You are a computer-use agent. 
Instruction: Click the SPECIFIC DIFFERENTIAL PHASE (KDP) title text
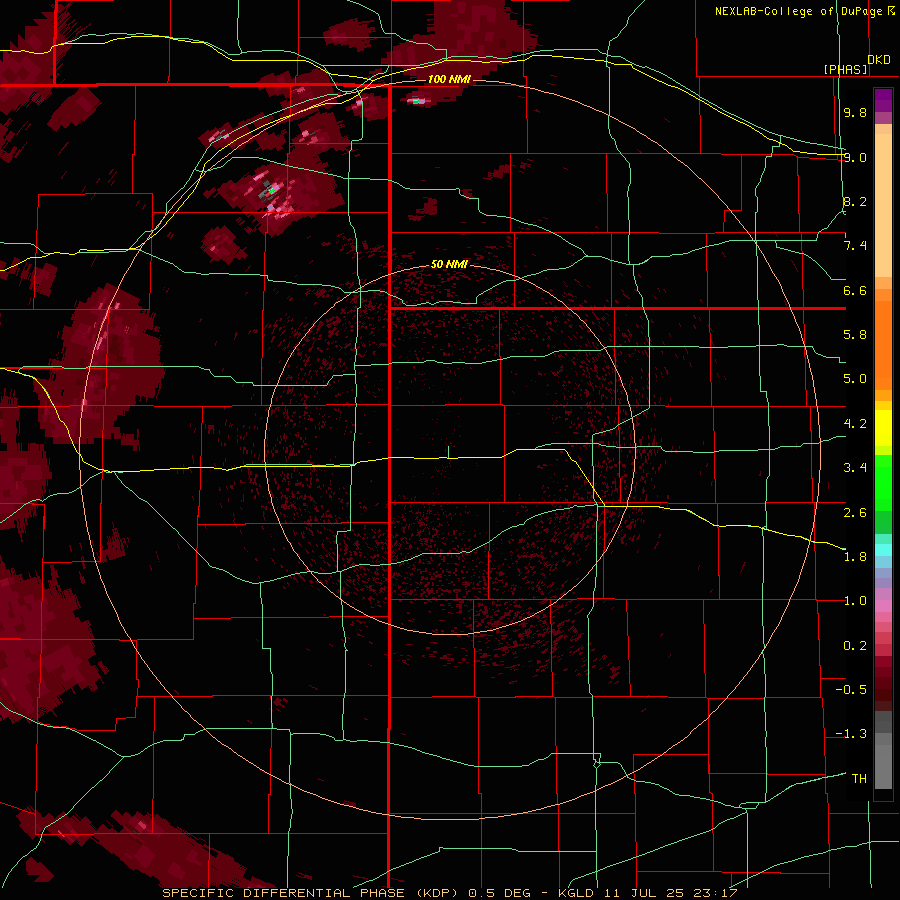[313, 893]
